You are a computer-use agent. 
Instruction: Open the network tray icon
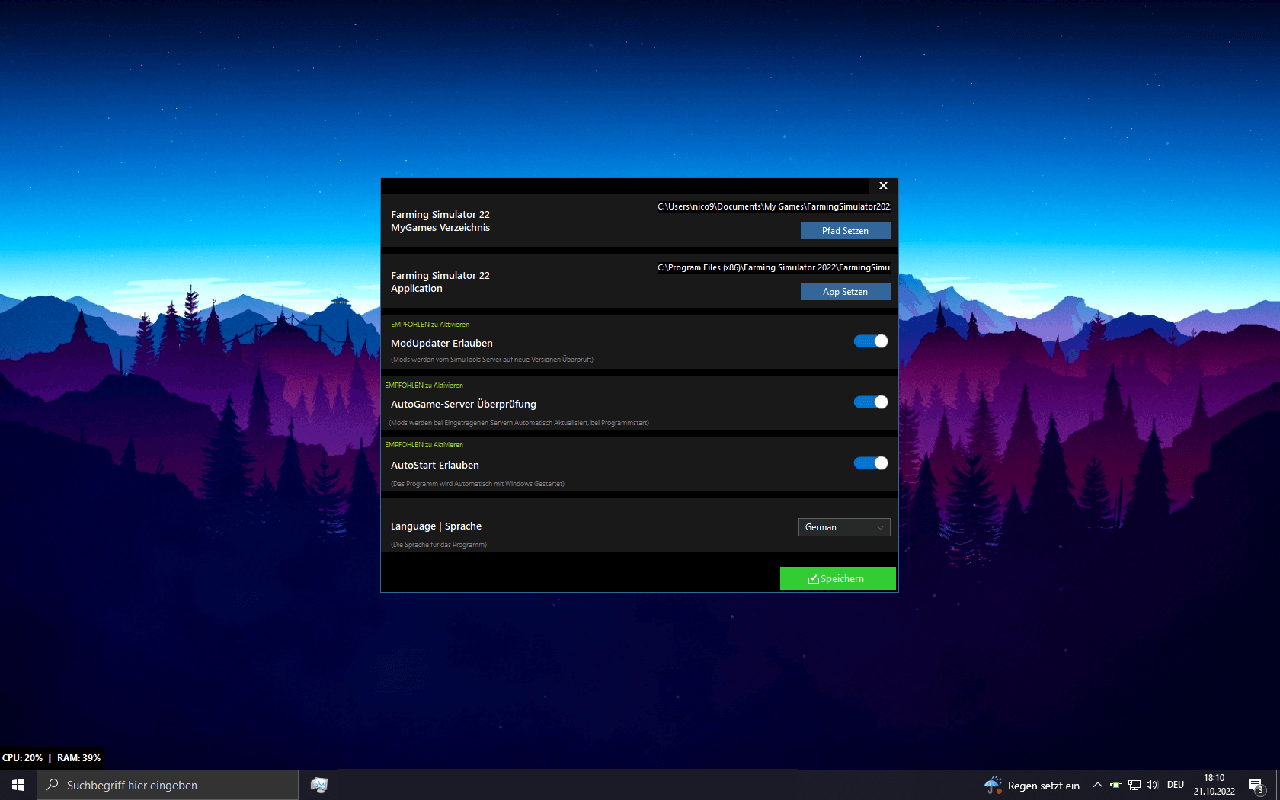[x=1134, y=785]
